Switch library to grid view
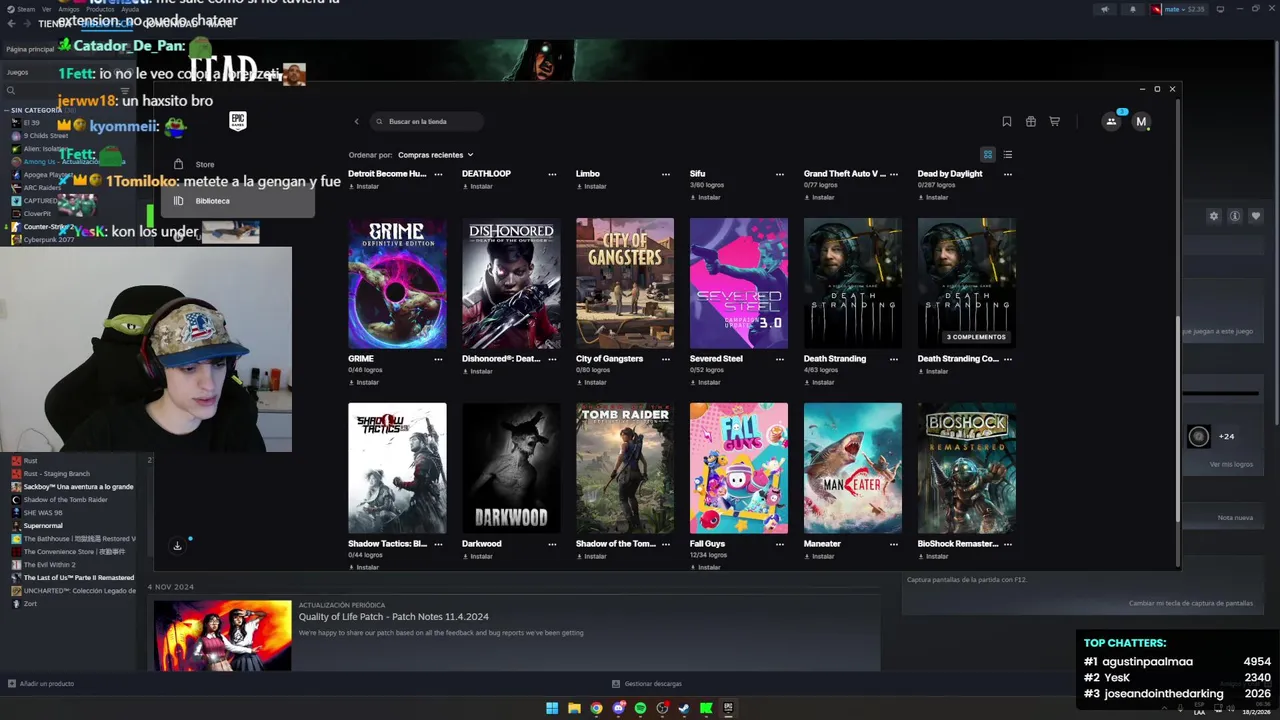This screenshot has width=1280, height=720. tap(988, 155)
